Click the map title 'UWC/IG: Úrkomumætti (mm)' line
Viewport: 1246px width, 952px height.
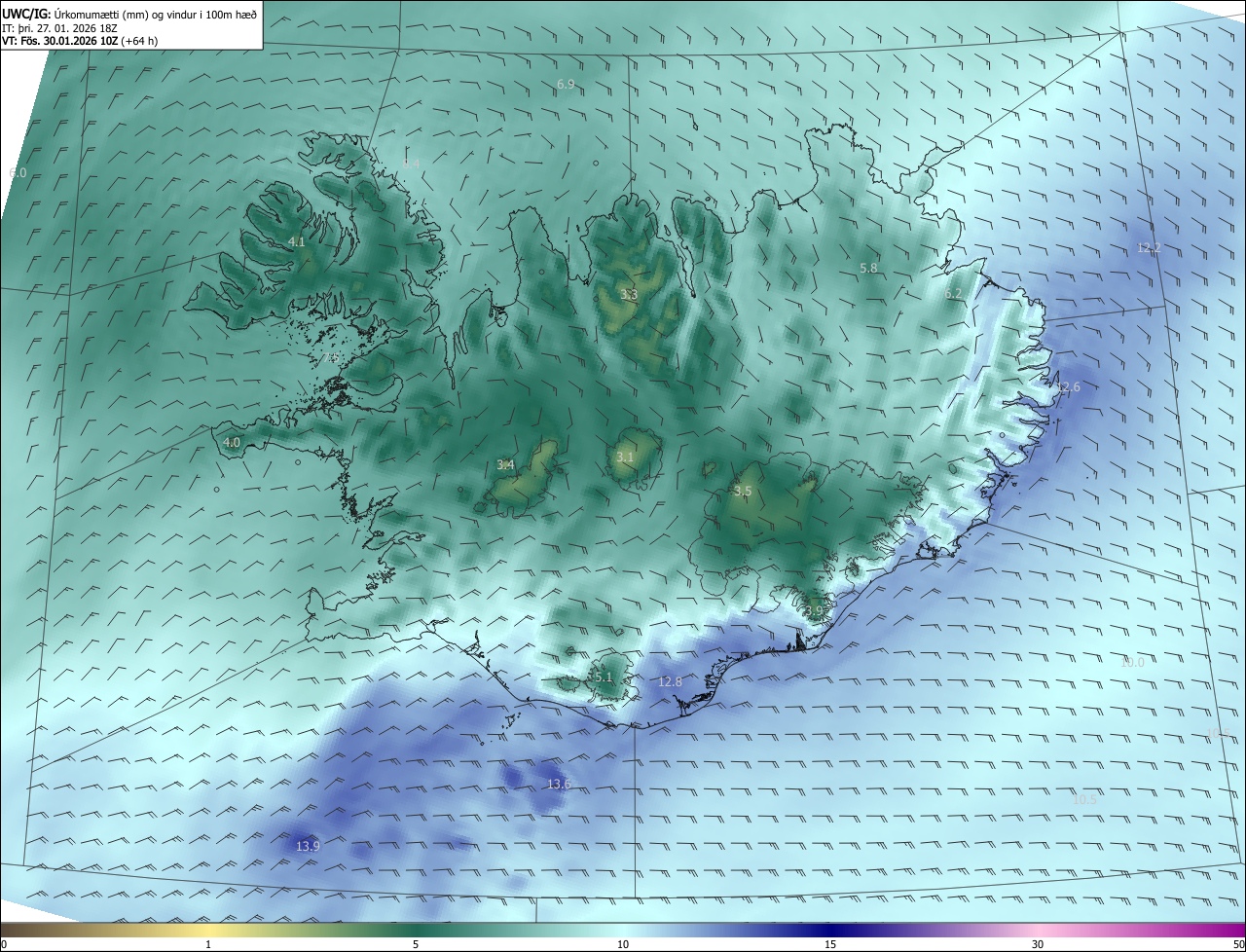(x=129, y=15)
